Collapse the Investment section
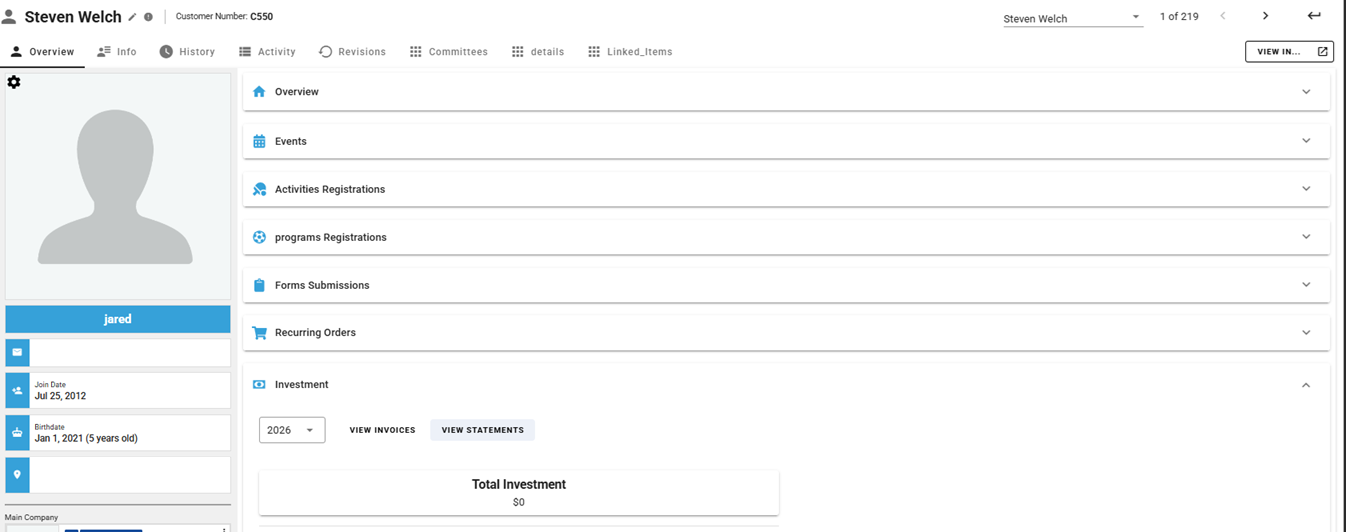Screen dimensions: 1346x532 (x=1306, y=385)
